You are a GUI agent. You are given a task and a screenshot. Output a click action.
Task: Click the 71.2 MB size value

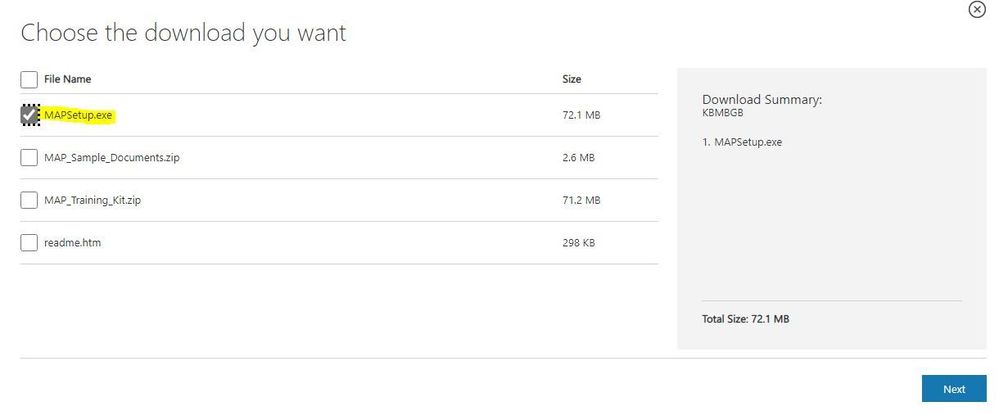coord(581,200)
